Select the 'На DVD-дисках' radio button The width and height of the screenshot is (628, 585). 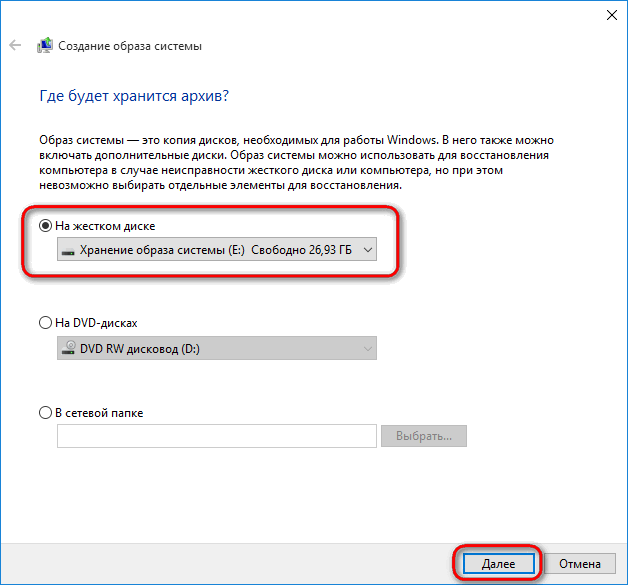click(45, 323)
